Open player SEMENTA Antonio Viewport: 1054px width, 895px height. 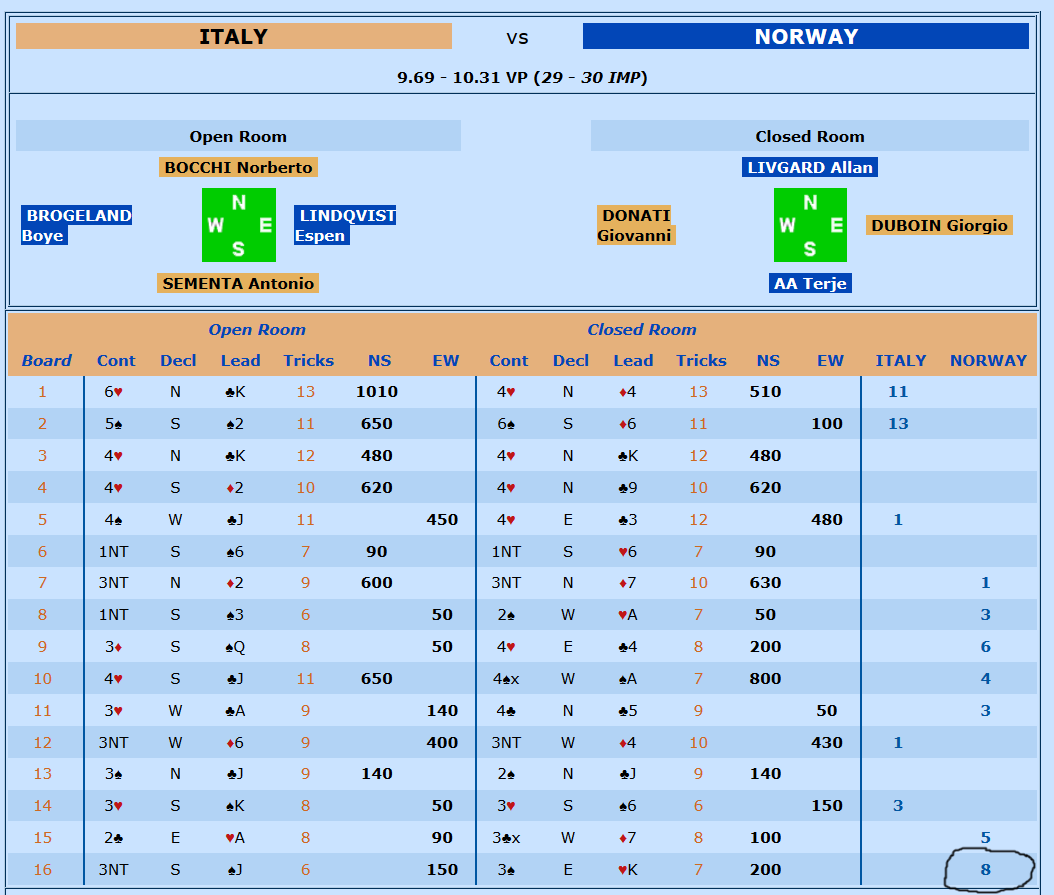[x=238, y=283]
